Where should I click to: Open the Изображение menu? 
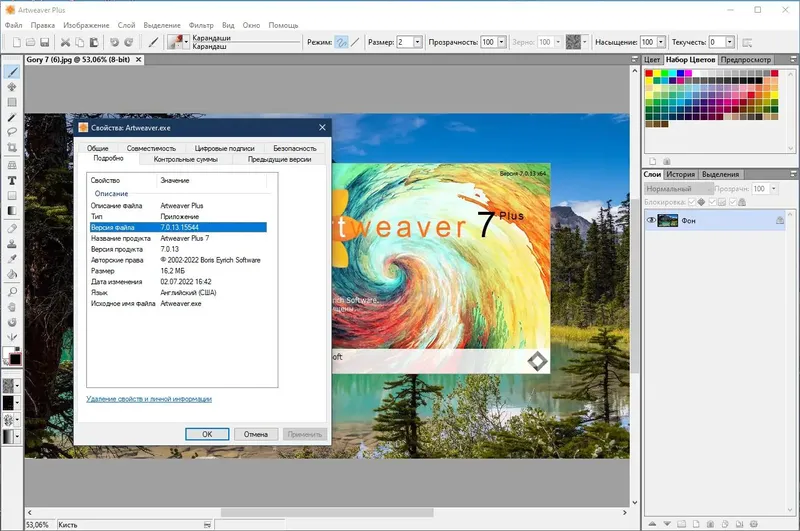(86, 25)
